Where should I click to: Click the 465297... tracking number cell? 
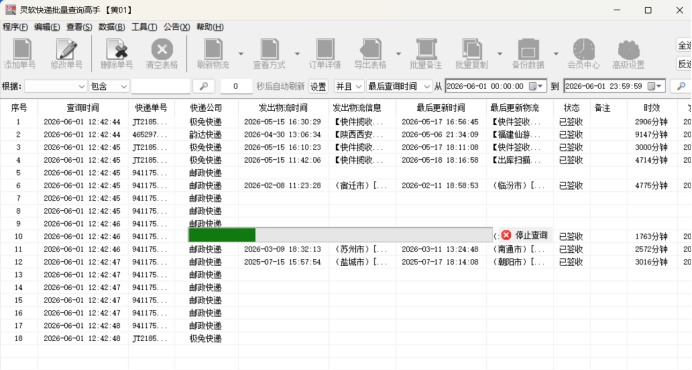pyautogui.click(x=150, y=134)
